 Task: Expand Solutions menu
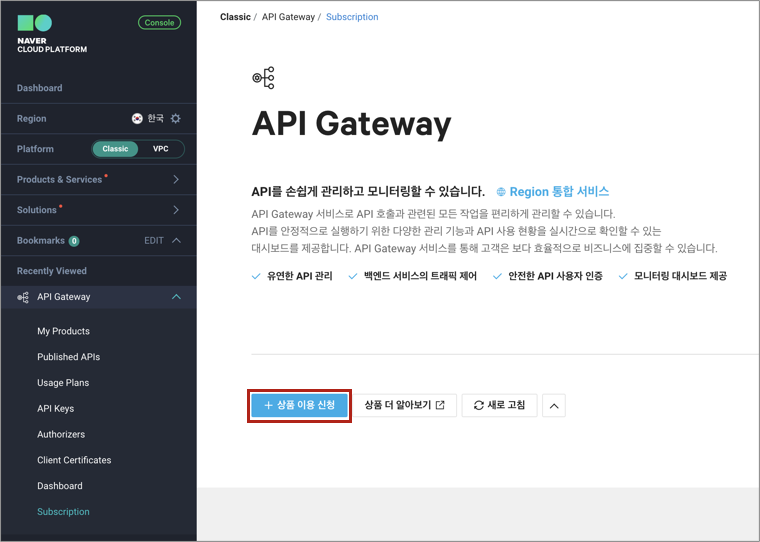click(98, 210)
